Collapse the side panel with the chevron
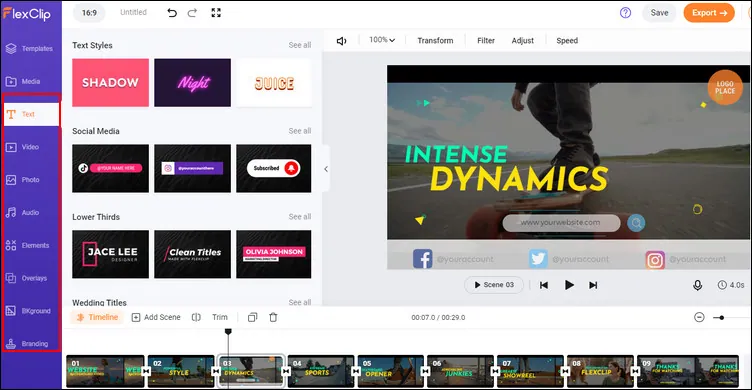The image size is (752, 390). [x=326, y=169]
